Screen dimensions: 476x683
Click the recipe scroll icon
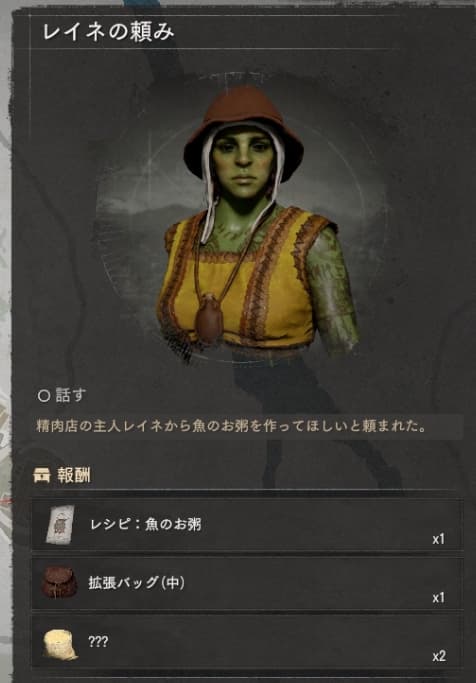61,524
